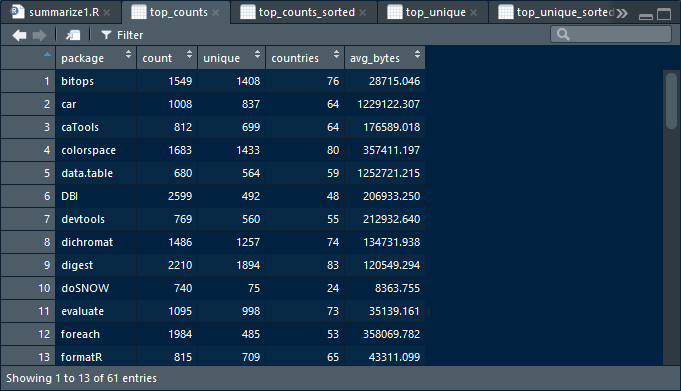681x391 pixels.
Task: Click count value 1549 for bitops
Action: 180,81
